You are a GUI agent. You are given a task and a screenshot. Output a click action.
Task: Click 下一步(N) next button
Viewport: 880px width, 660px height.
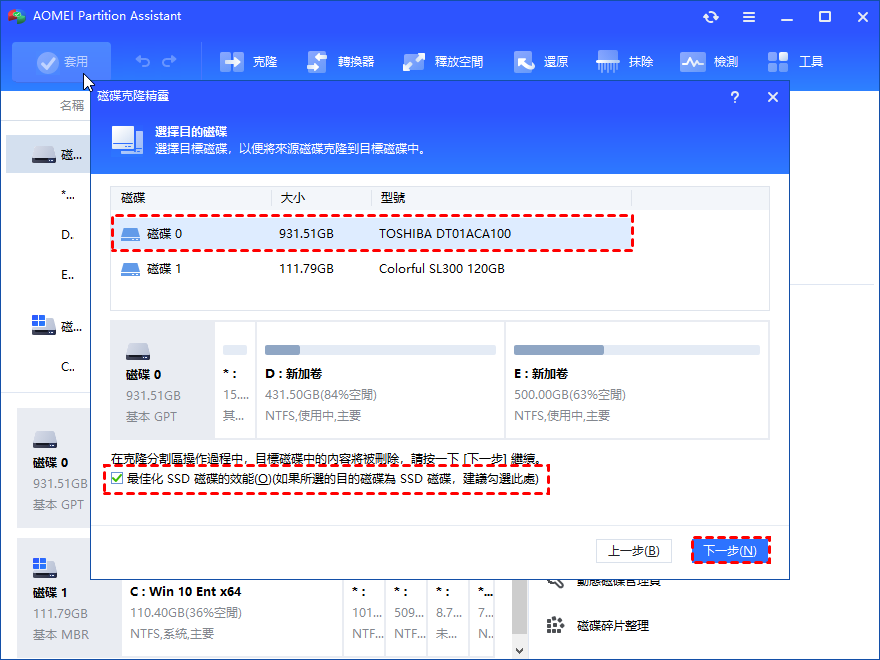click(730, 551)
